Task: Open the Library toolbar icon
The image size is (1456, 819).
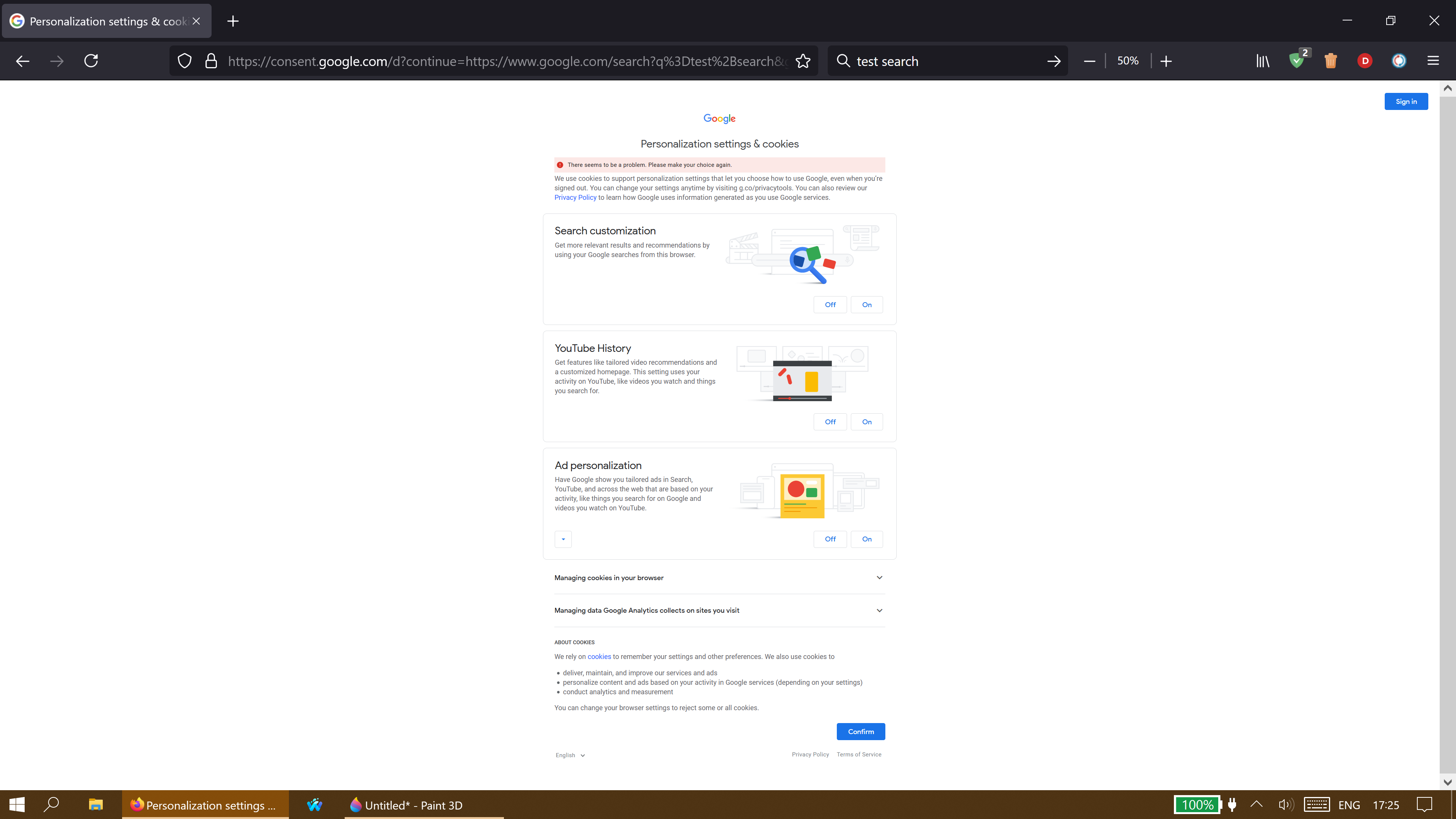Action: (1263, 61)
